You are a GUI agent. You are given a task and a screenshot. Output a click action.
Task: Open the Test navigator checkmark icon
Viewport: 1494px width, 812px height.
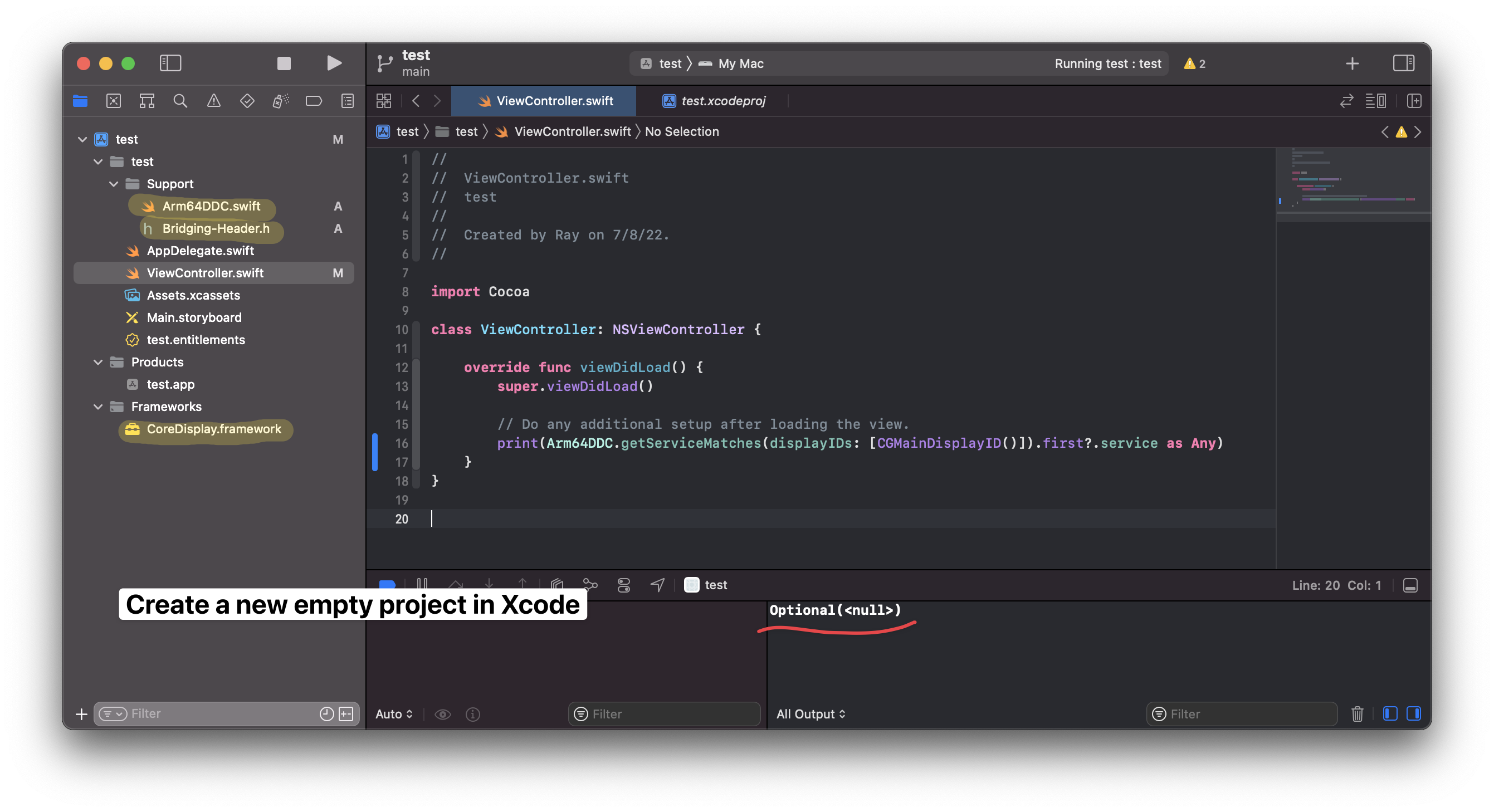tap(247, 100)
